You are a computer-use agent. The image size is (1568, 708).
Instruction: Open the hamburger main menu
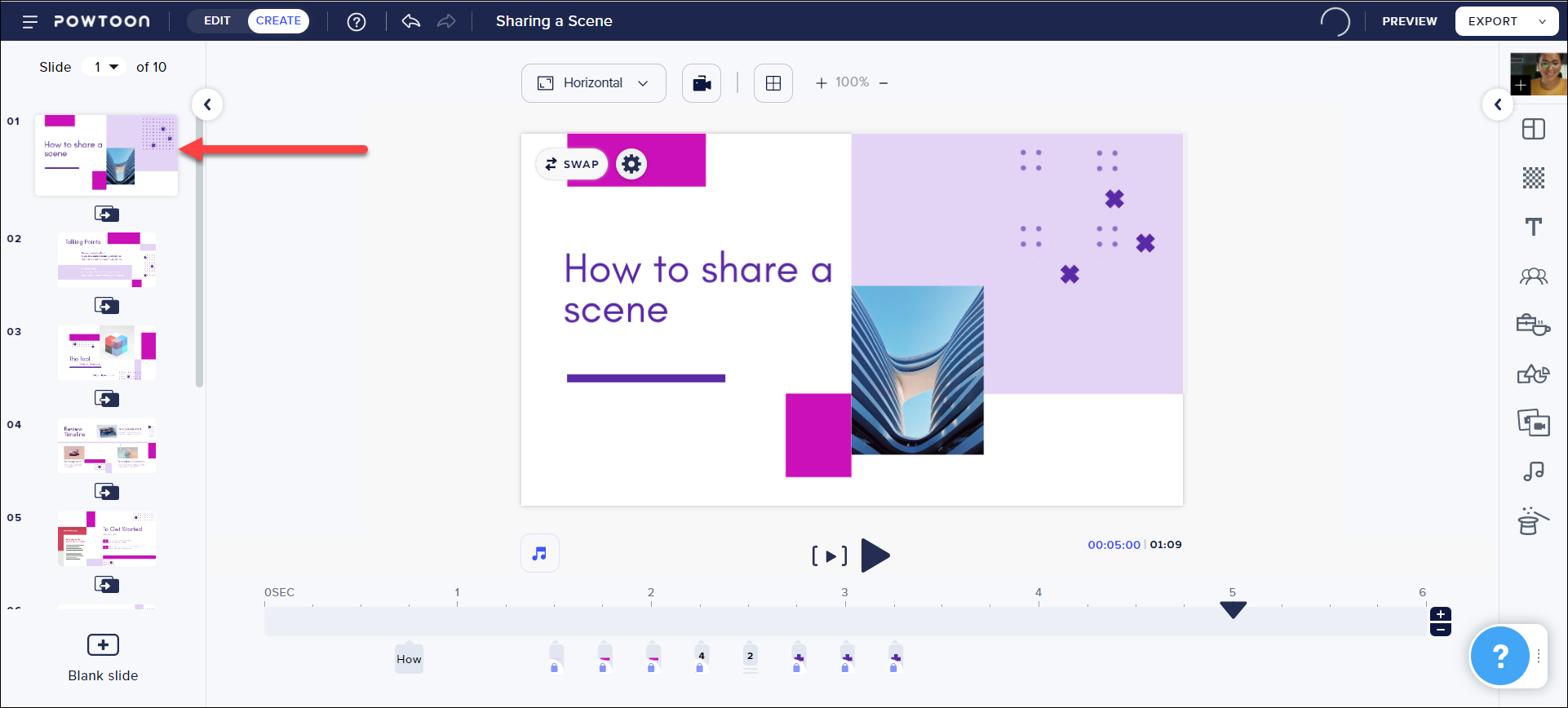click(x=30, y=21)
